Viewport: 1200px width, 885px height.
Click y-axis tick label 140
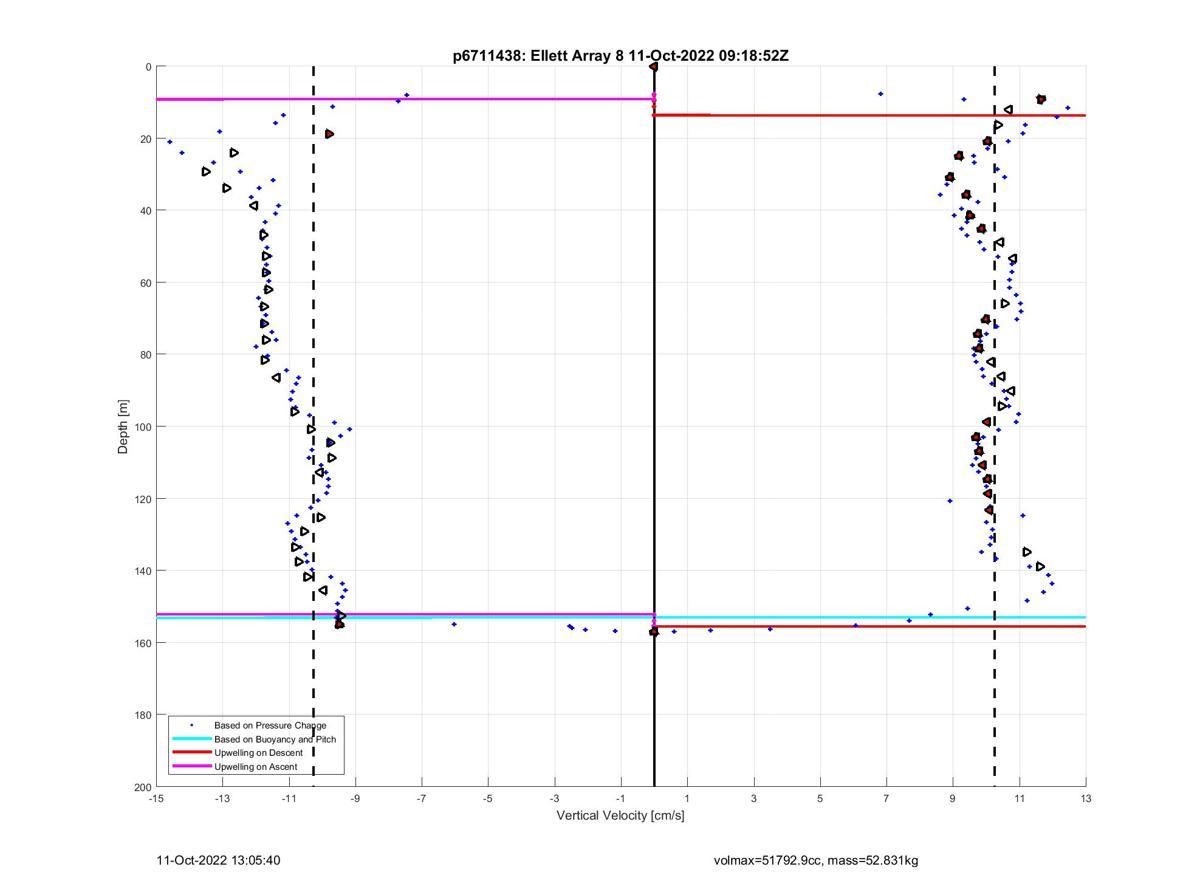click(x=142, y=571)
